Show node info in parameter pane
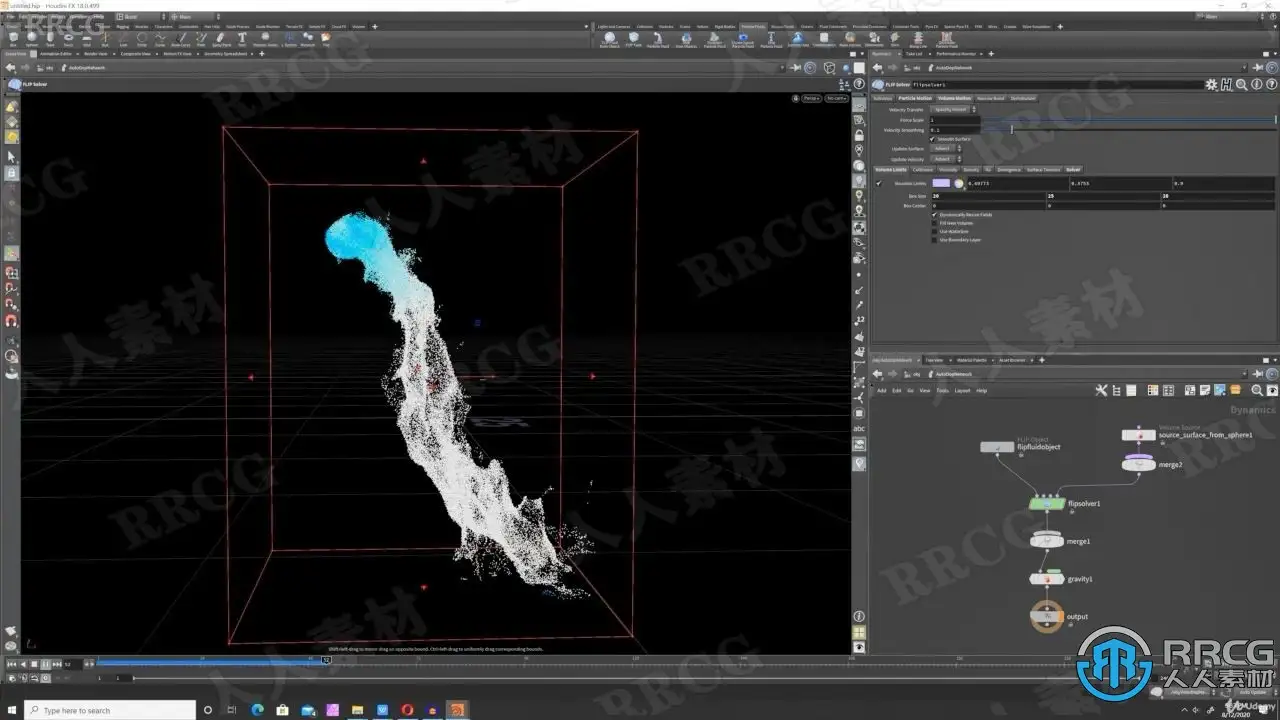 point(1256,85)
